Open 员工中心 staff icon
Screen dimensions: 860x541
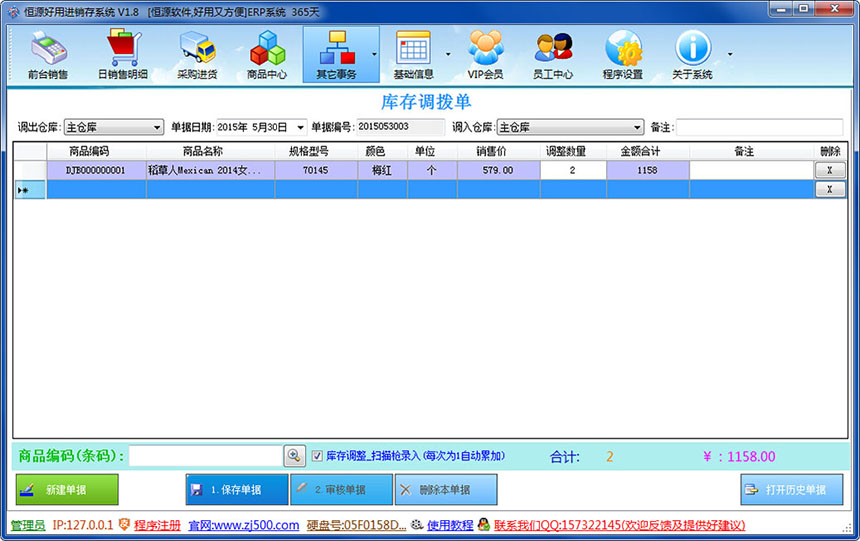pyautogui.click(x=552, y=54)
